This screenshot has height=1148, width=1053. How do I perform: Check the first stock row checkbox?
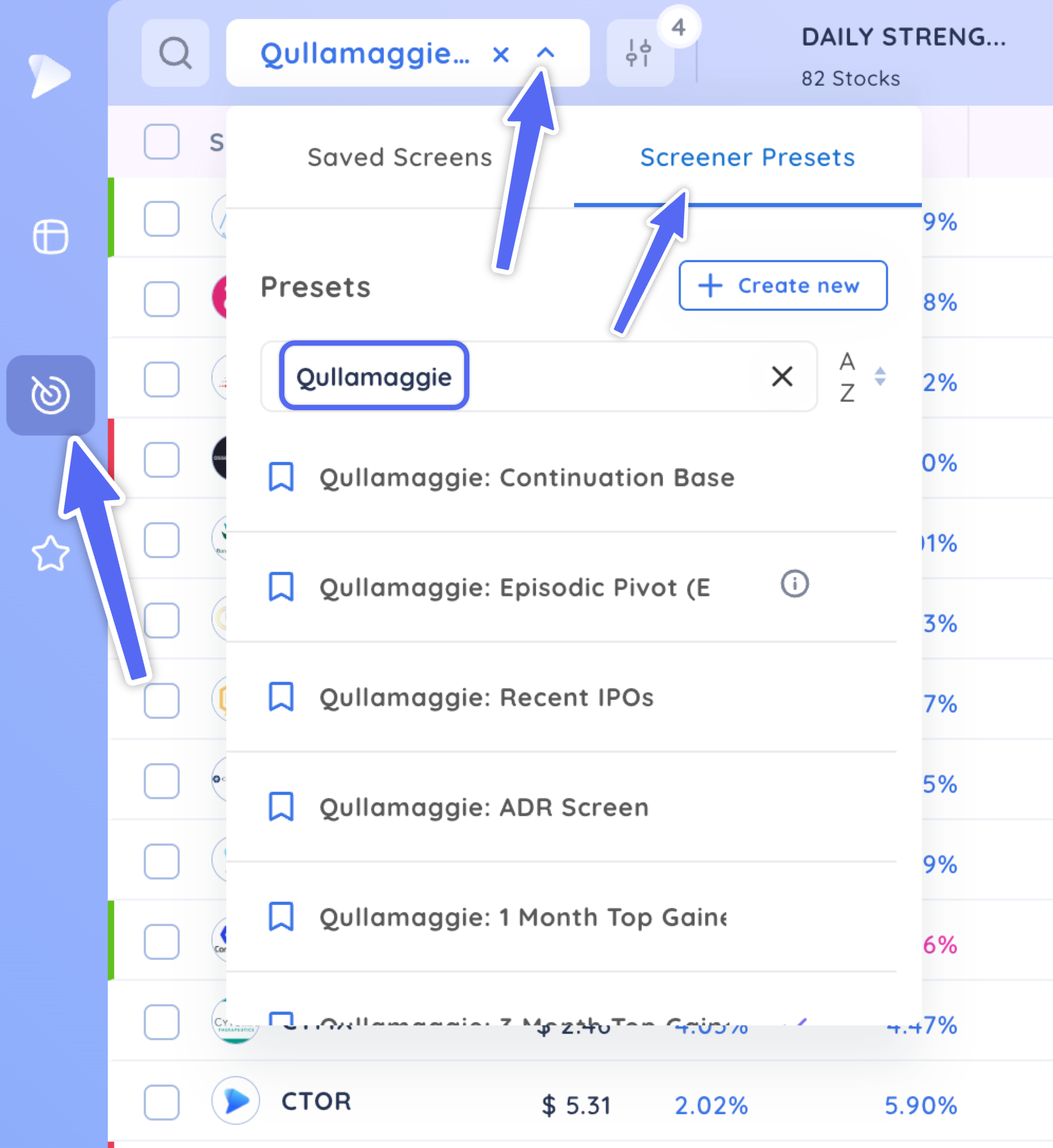coord(162,218)
